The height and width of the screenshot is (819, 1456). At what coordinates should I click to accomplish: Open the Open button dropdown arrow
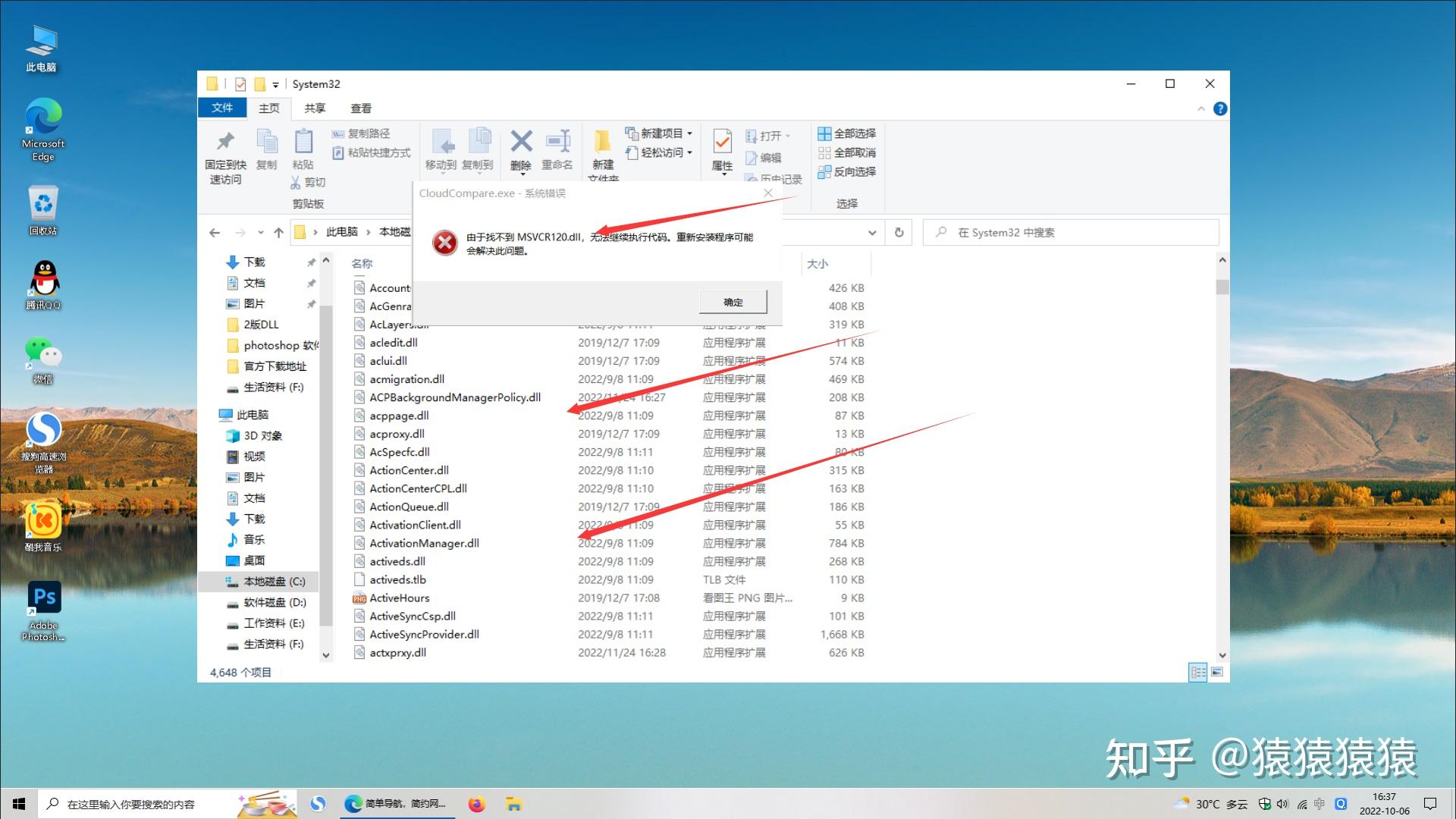click(787, 136)
